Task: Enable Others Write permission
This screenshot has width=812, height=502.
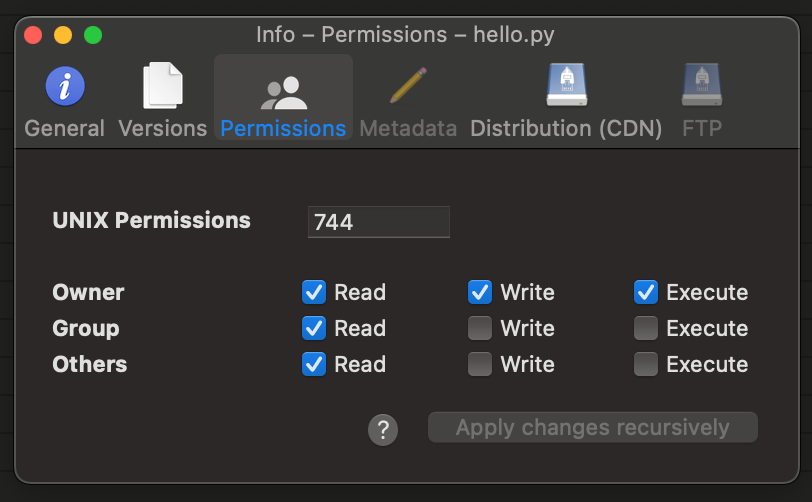Action: tap(480, 364)
